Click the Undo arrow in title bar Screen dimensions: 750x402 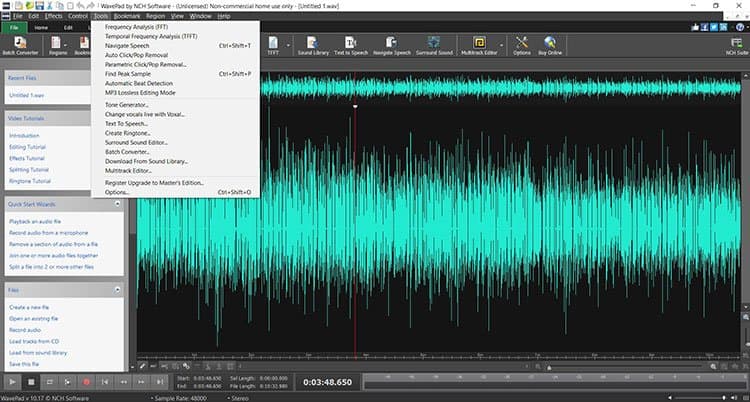(80, 6)
